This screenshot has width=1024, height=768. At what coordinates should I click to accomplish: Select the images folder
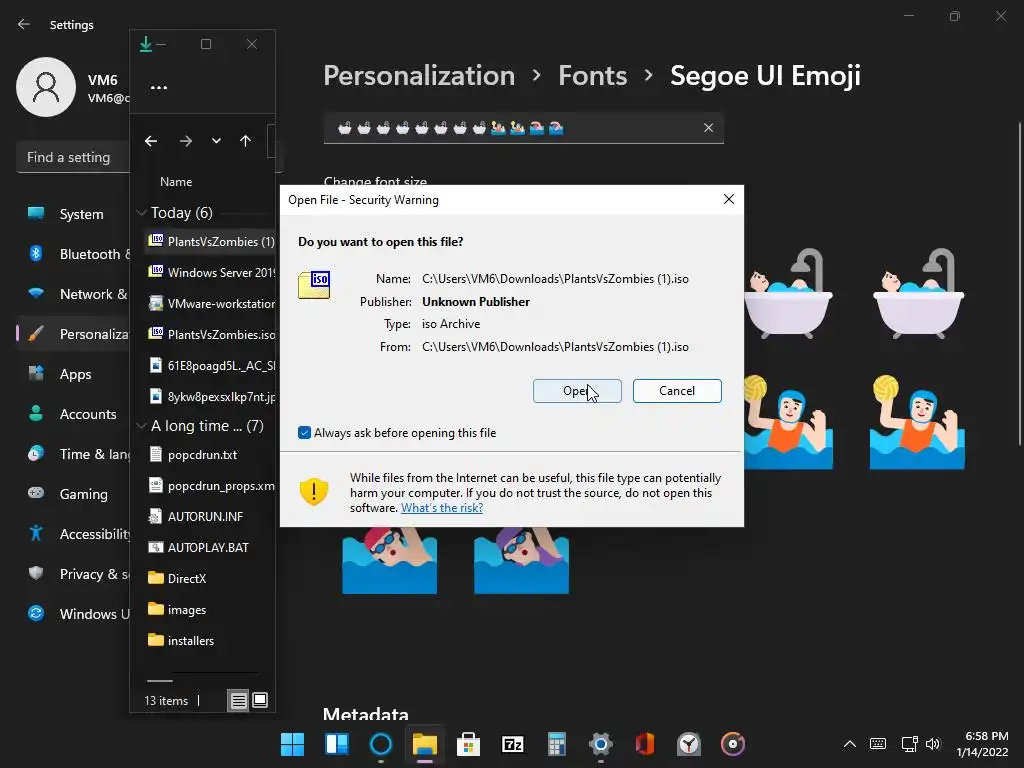pos(209,609)
